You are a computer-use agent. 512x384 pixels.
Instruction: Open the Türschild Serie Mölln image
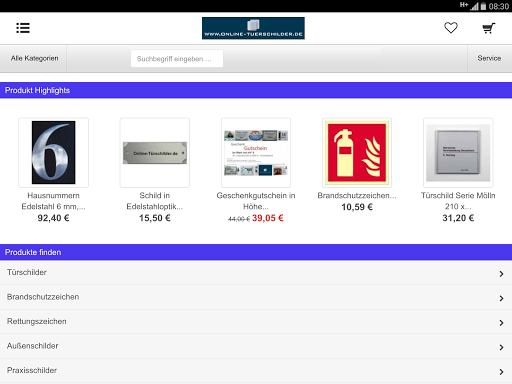click(458, 152)
